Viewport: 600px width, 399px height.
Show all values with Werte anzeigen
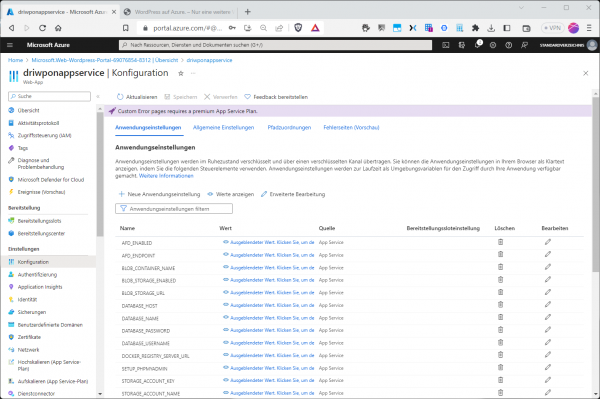pyautogui.click(x=231, y=194)
